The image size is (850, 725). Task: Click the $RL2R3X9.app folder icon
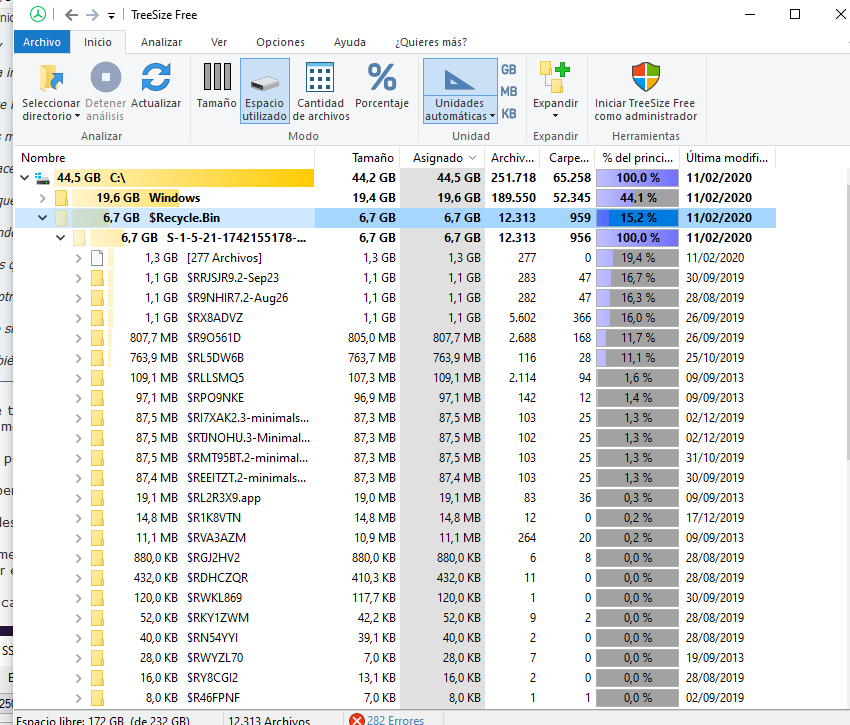[98, 498]
